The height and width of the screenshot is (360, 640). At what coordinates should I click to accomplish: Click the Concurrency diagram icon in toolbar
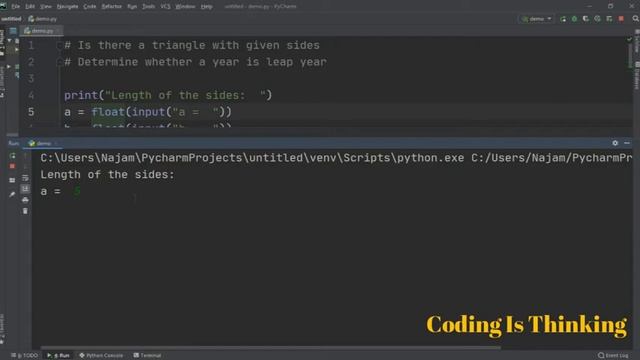pos(609,19)
